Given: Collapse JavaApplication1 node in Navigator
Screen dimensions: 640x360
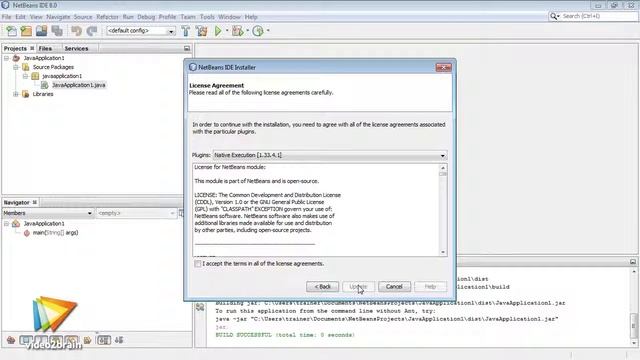Looking at the screenshot, I should 7,223.
